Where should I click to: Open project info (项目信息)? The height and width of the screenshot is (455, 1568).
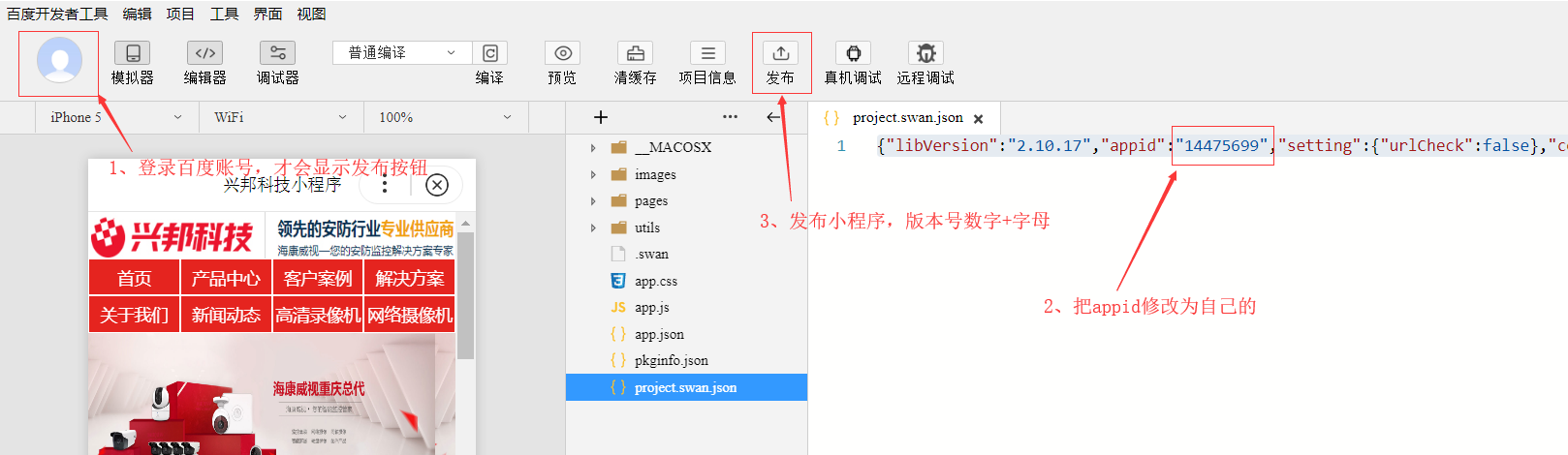click(707, 53)
